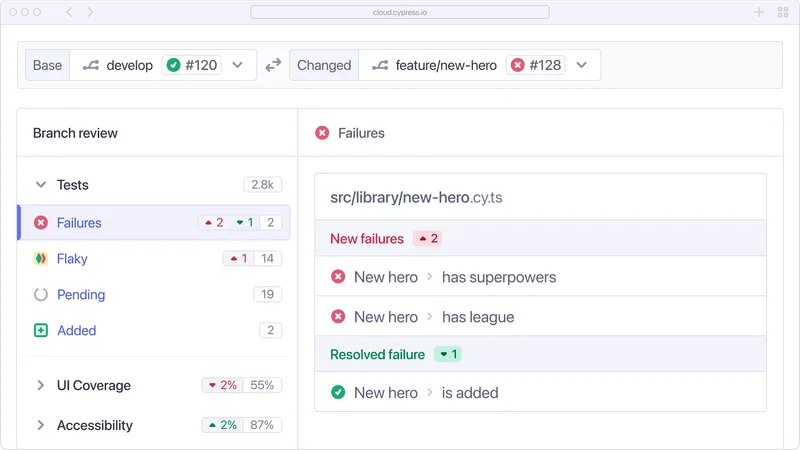The width and height of the screenshot is (800, 450).
Task: Click the #128 run badge
Action: click(536, 65)
